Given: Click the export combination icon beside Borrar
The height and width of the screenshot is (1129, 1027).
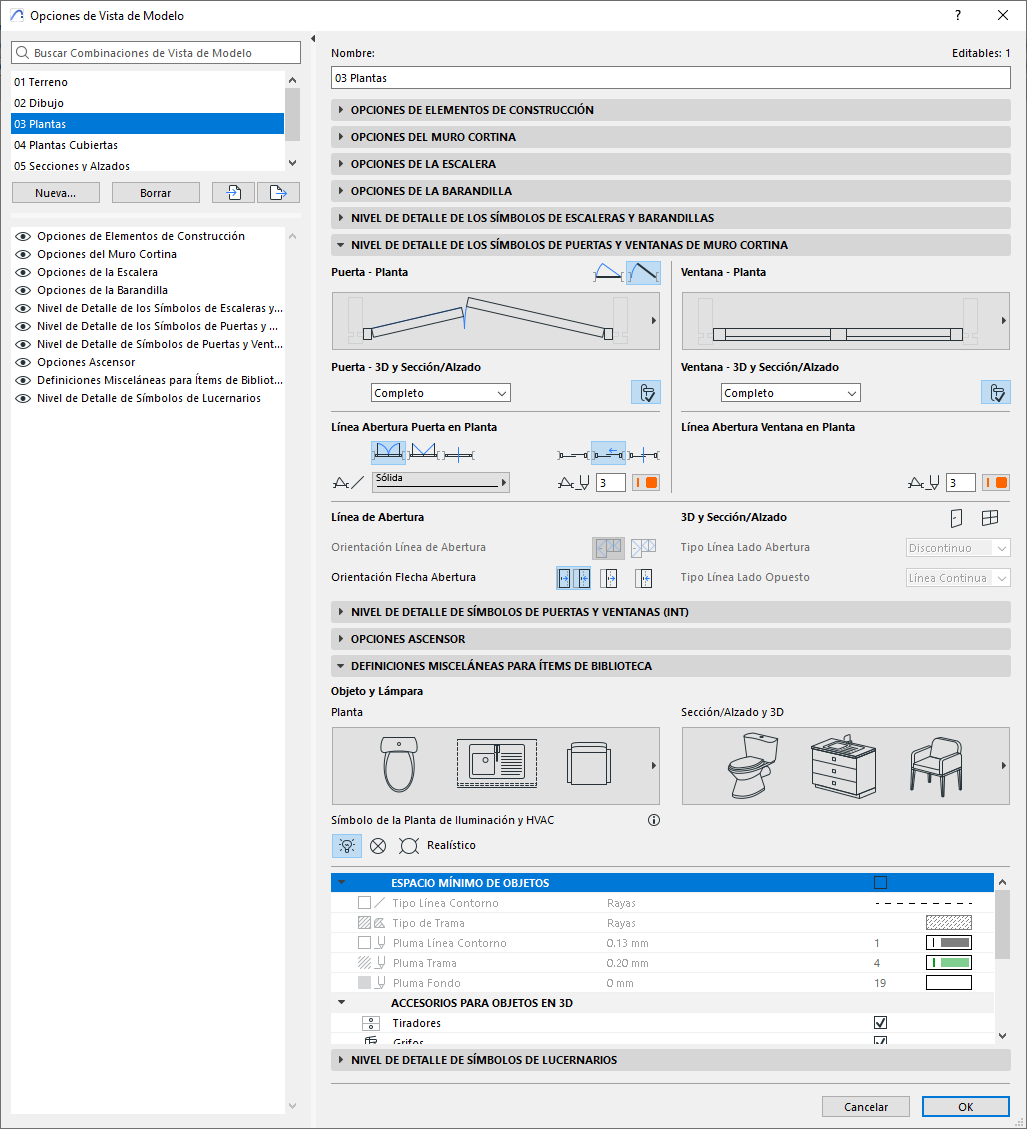Looking at the screenshot, I should pos(278,193).
